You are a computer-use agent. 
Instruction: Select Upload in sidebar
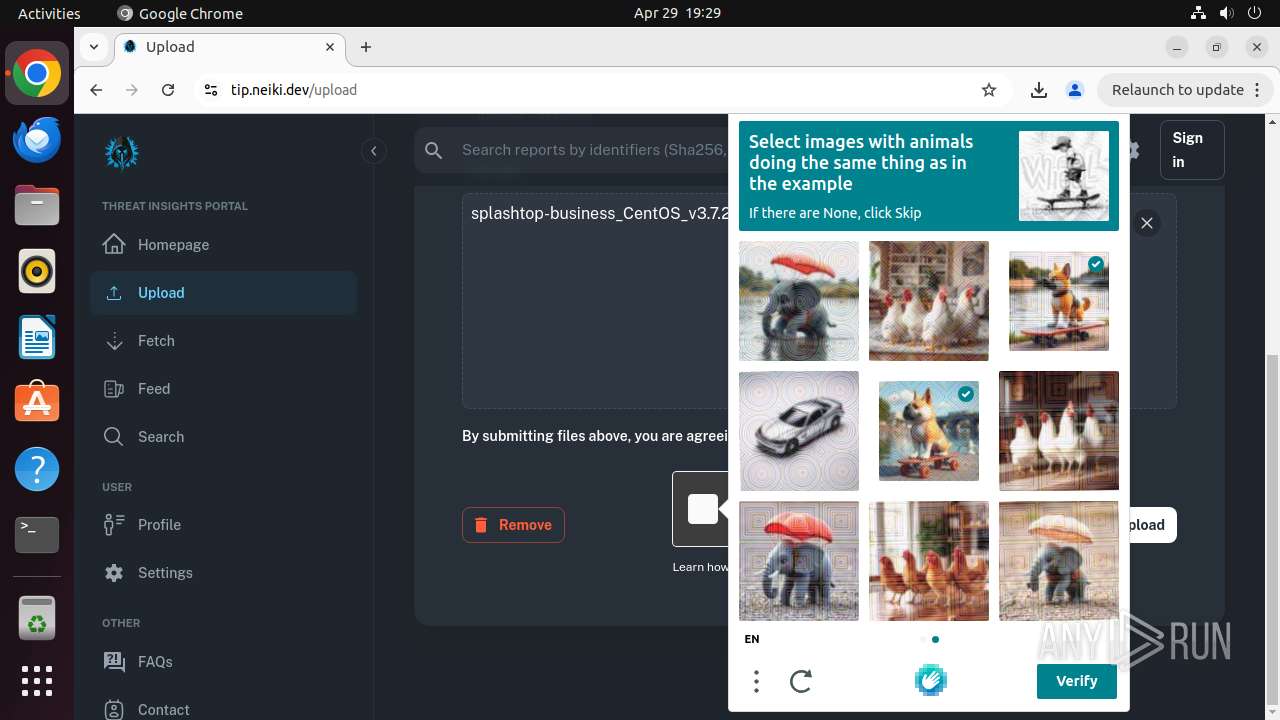click(223, 293)
